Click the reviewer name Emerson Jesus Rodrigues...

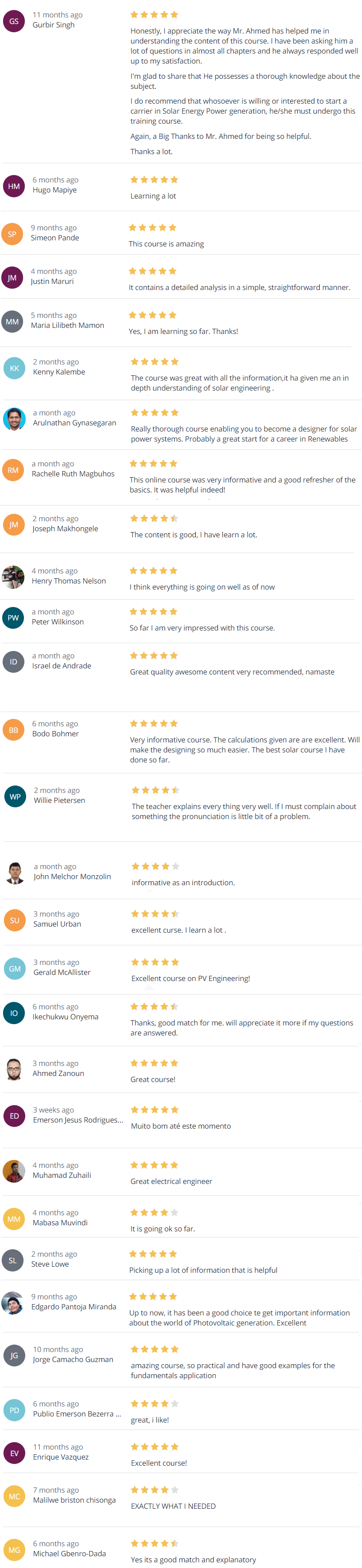[x=78, y=1120]
